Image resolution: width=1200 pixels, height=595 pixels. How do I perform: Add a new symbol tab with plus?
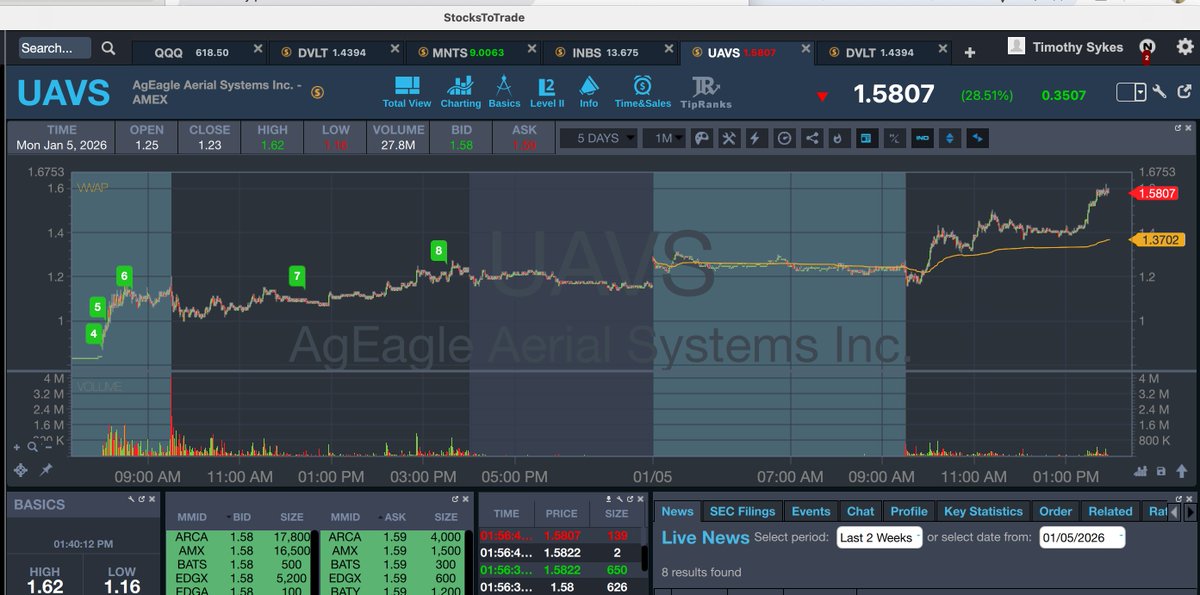pyautogui.click(x=969, y=52)
